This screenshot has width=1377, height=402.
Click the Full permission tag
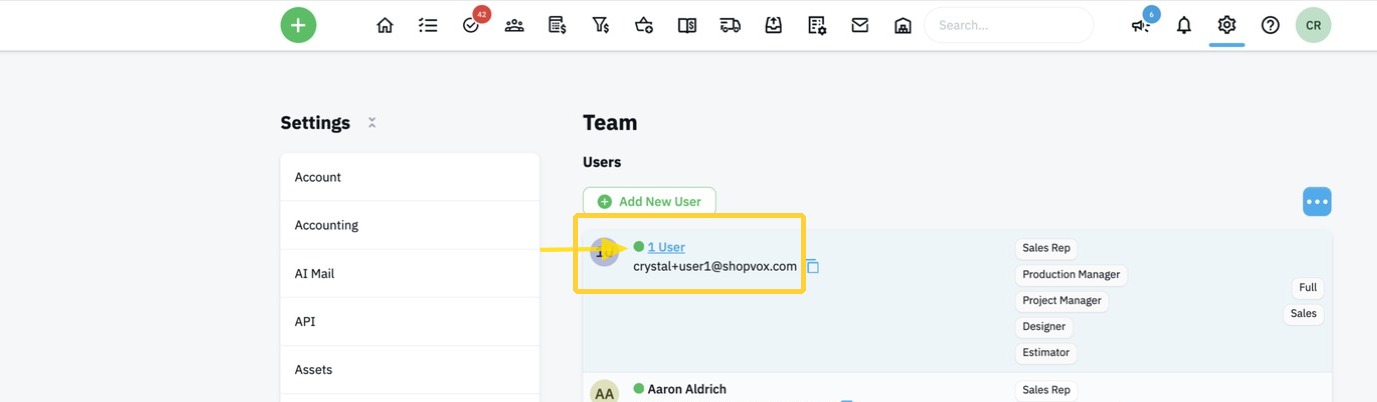[1308, 287]
